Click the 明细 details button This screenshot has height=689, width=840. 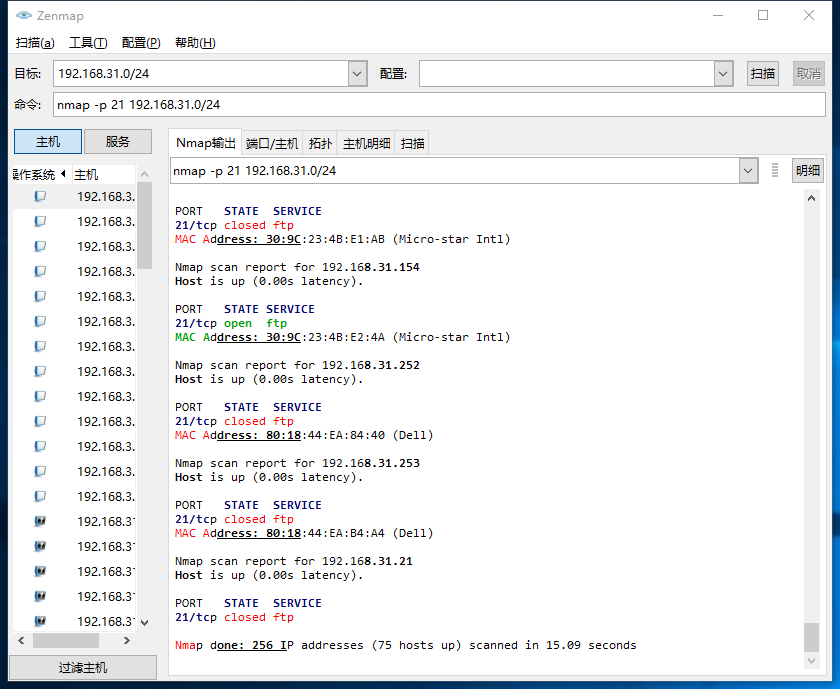click(808, 170)
